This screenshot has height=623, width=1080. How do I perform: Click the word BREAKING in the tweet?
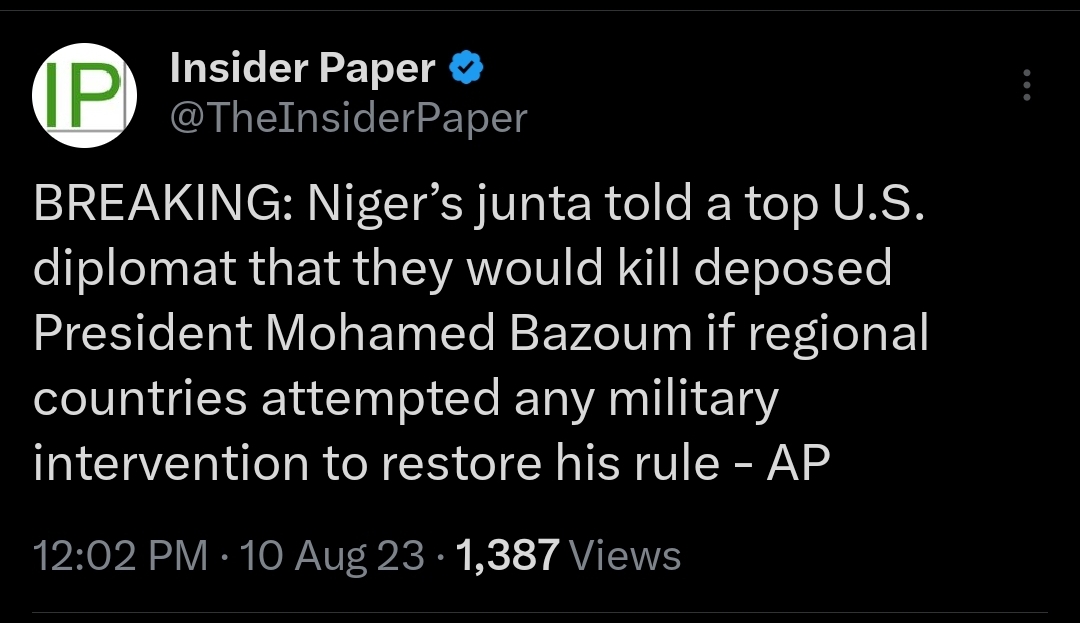coord(157,204)
